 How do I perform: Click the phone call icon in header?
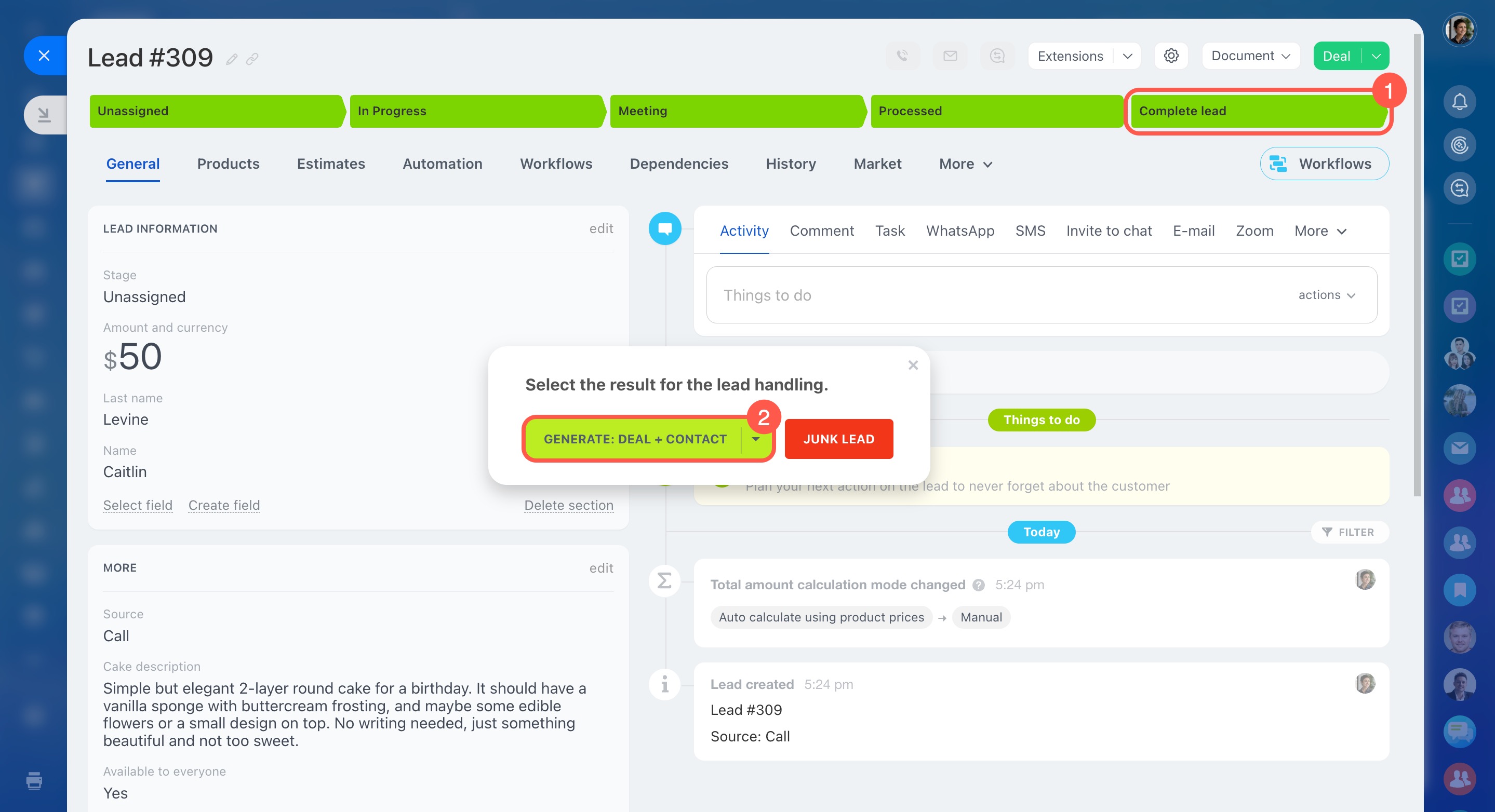pos(902,56)
